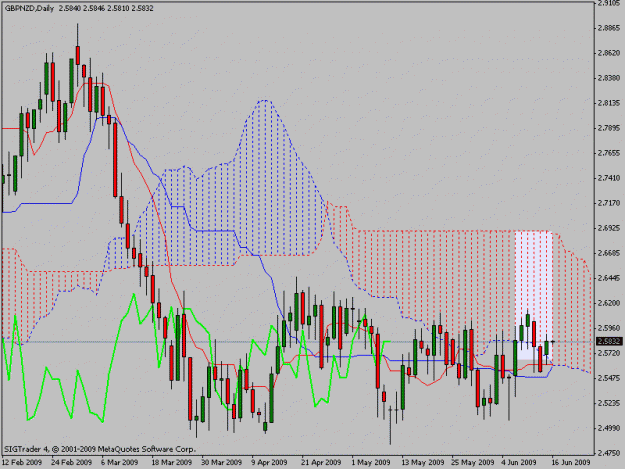625x469 pixels.
Task: Click the 9 Apr 2009 date label
Action: [x=269, y=462]
